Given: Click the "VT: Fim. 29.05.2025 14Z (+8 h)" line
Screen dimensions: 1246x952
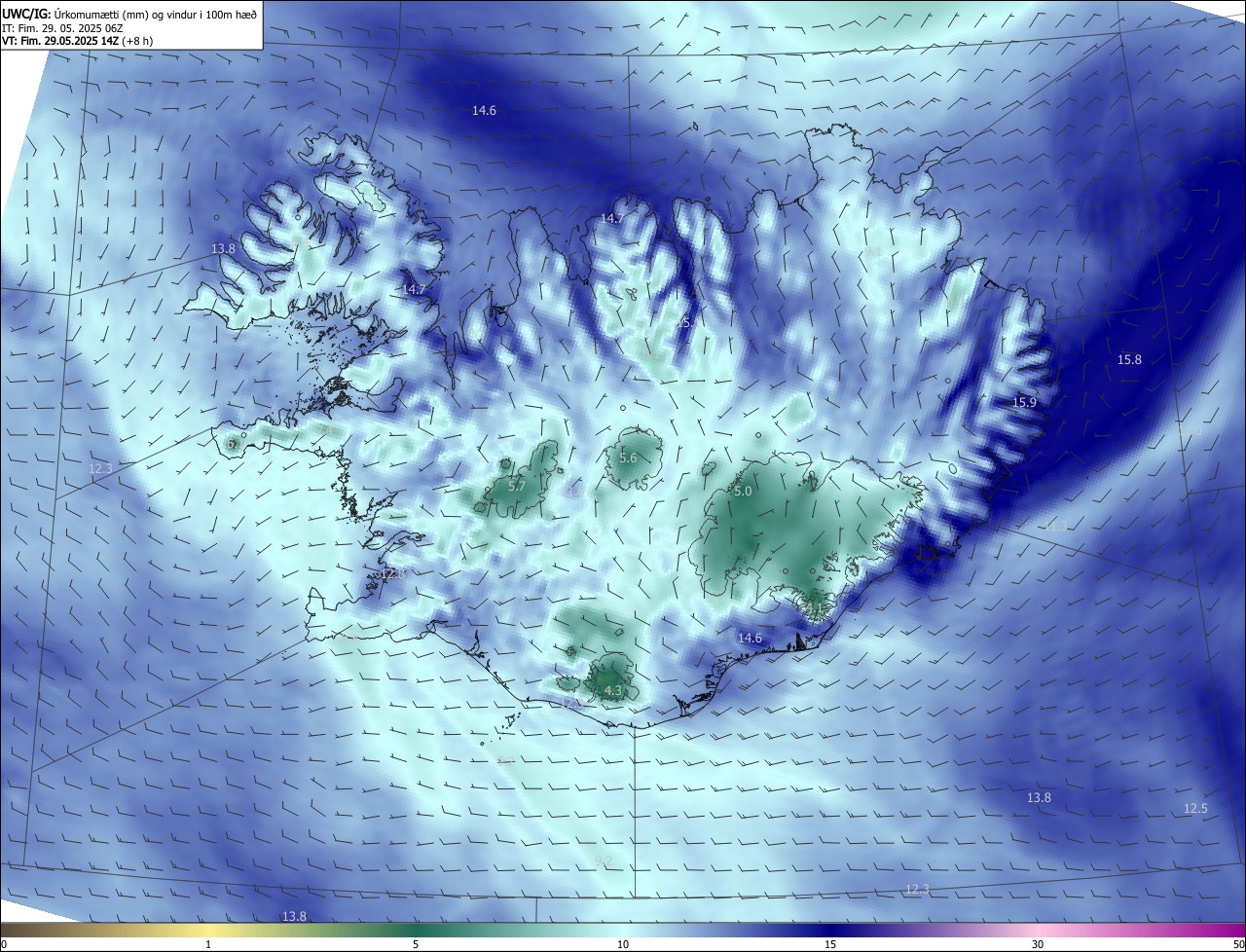Looking at the screenshot, I should click(x=77, y=41).
